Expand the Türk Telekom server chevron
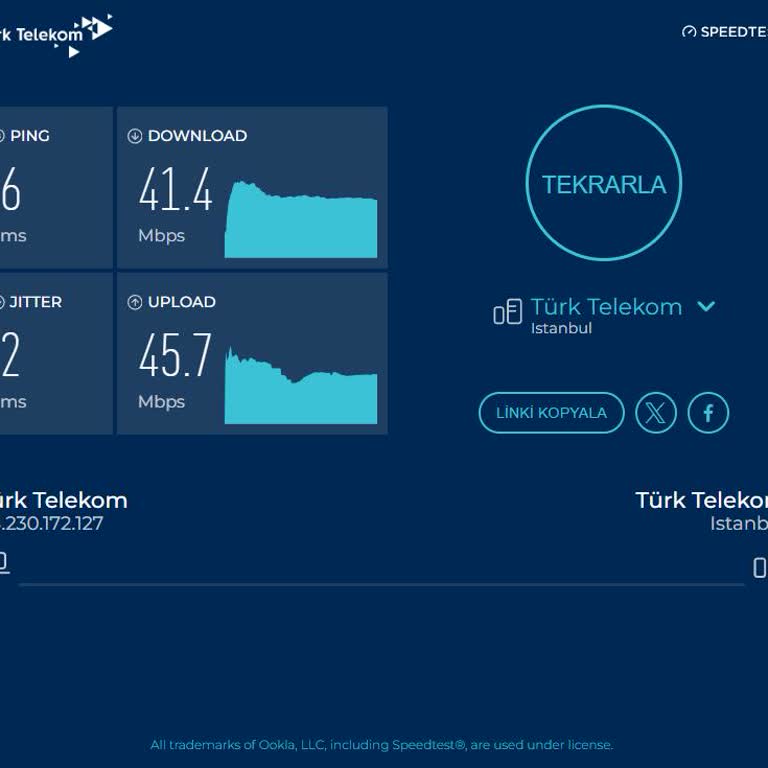 click(x=706, y=307)
